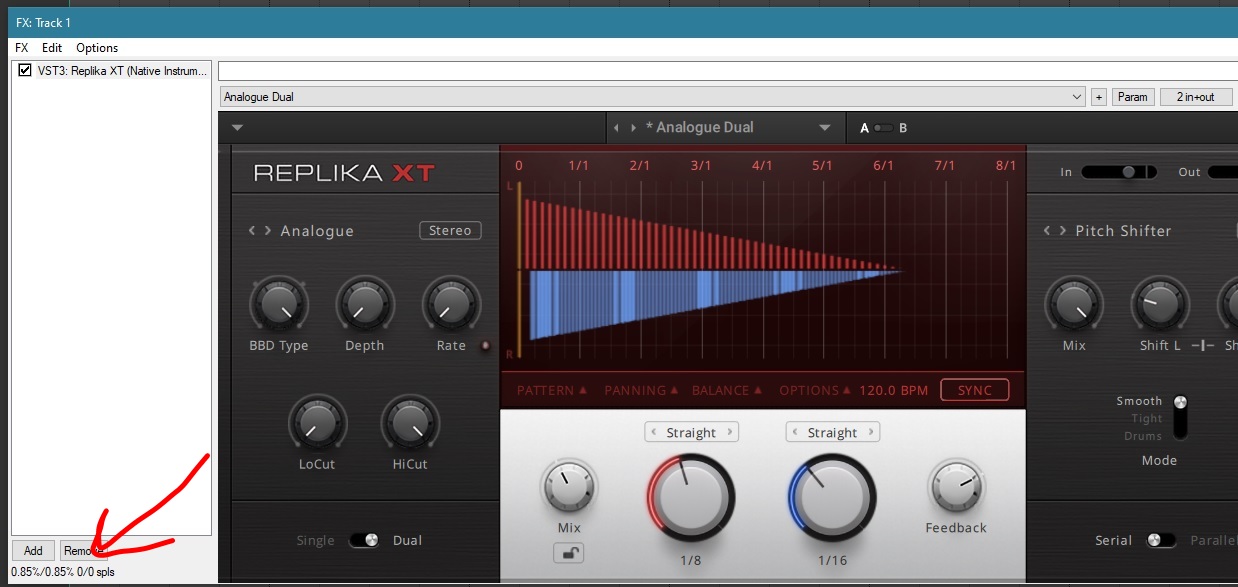
Task: Toggle the A/B comparison switch
Action: [x=884, y=128]
